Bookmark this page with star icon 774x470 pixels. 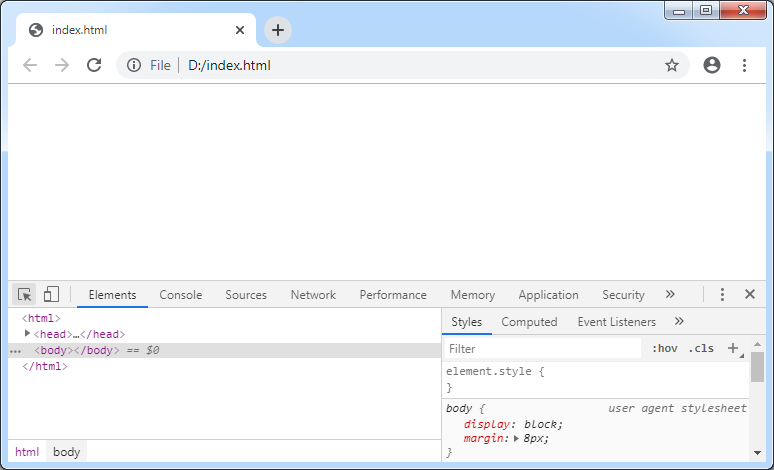(672, 65)
